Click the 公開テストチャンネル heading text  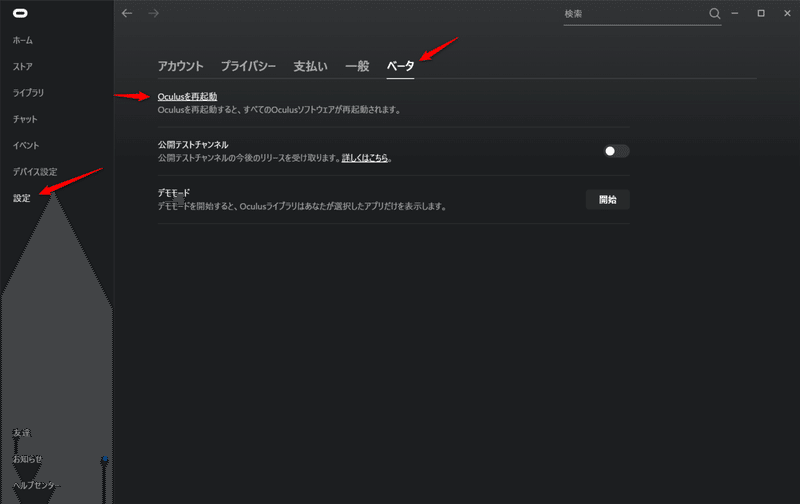click(x=193, y=145)
